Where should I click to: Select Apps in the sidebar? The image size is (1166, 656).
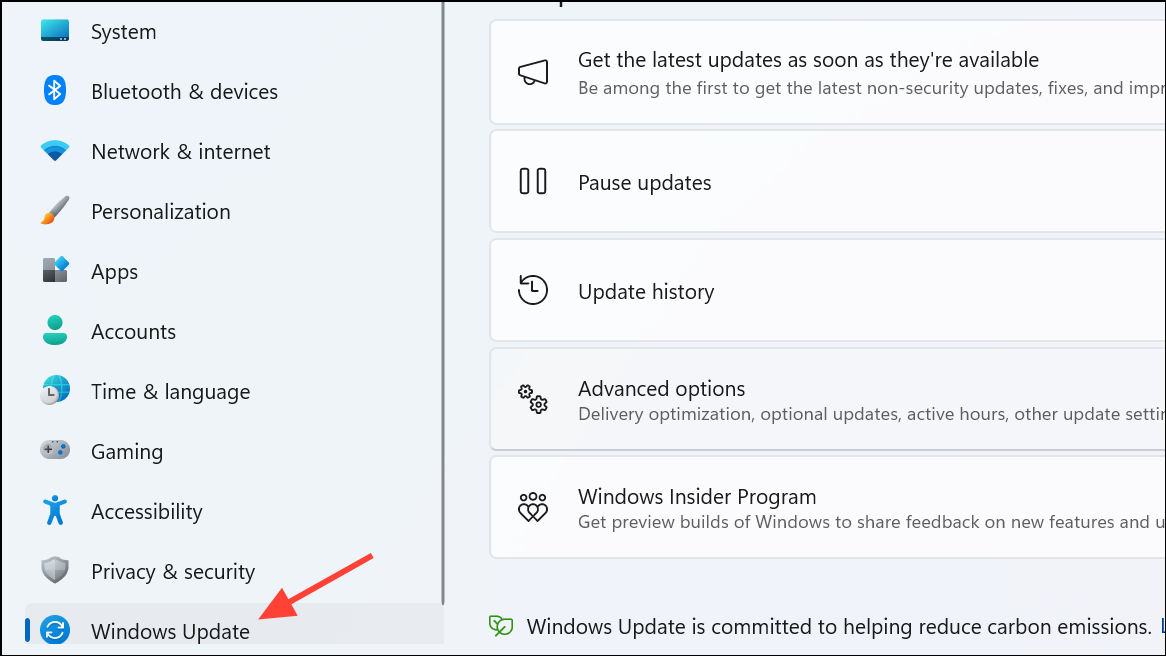(113, 271)
